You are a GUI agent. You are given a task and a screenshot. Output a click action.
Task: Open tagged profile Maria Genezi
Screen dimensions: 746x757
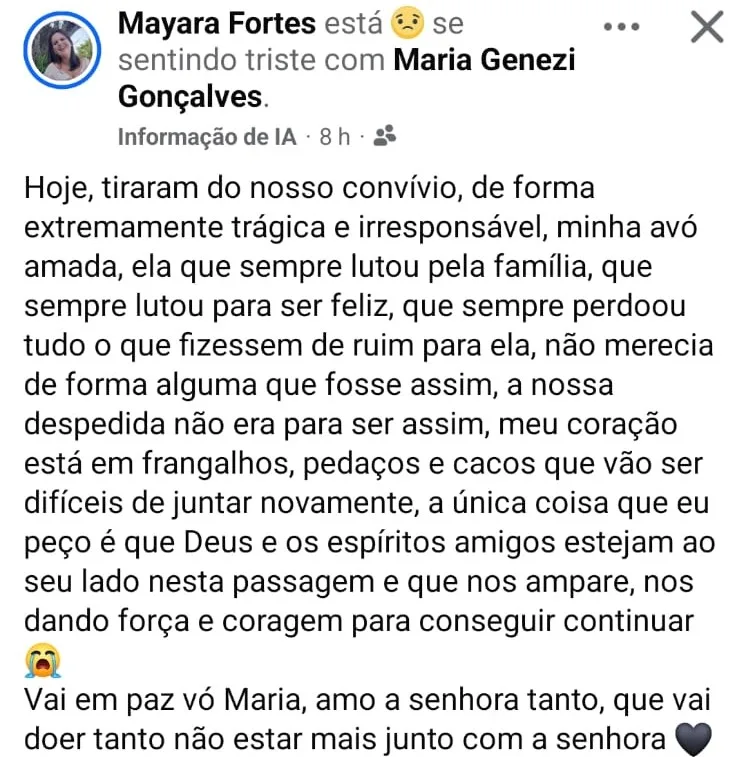484,60
